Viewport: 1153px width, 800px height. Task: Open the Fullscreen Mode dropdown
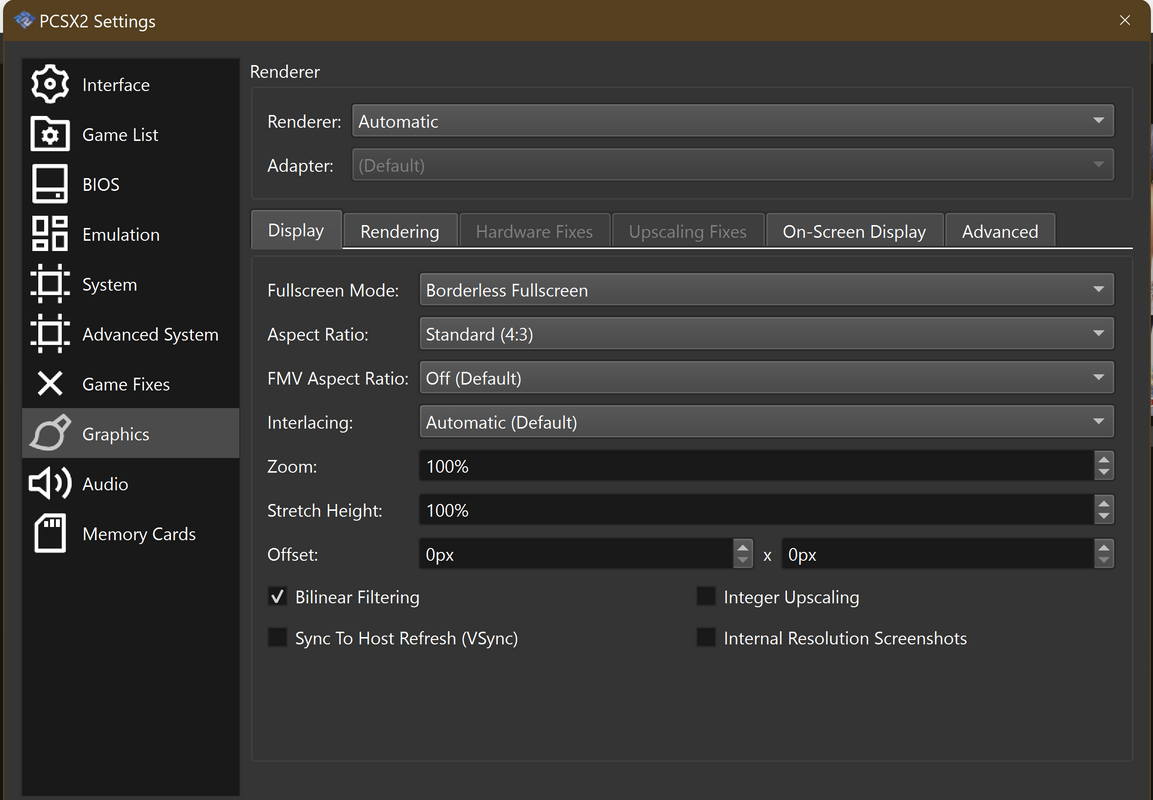[766, 291]
